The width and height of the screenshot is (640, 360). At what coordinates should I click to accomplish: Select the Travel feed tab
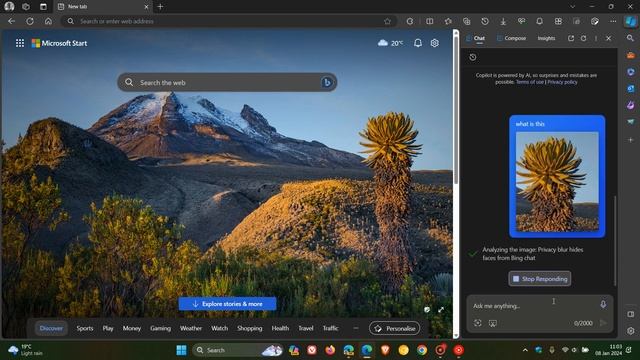click(306, 328)
